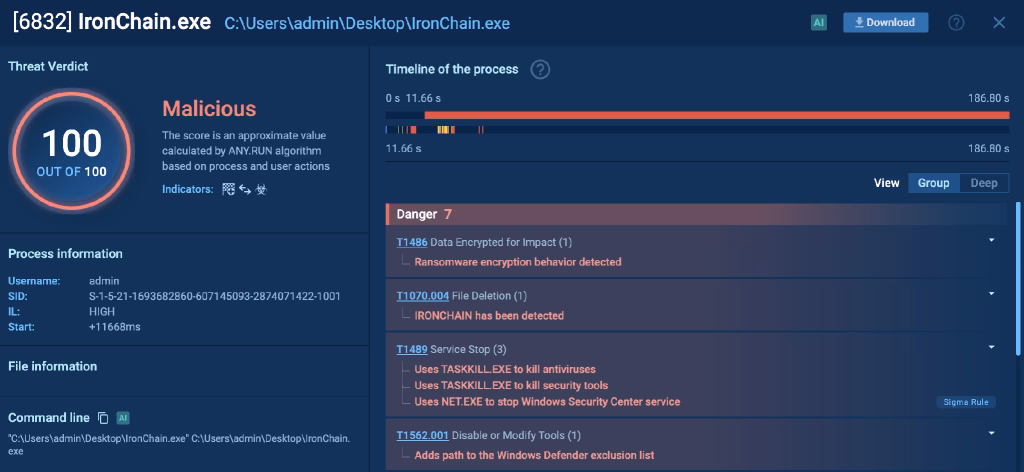Open the T1070.004 technique link

click(423, 296)
